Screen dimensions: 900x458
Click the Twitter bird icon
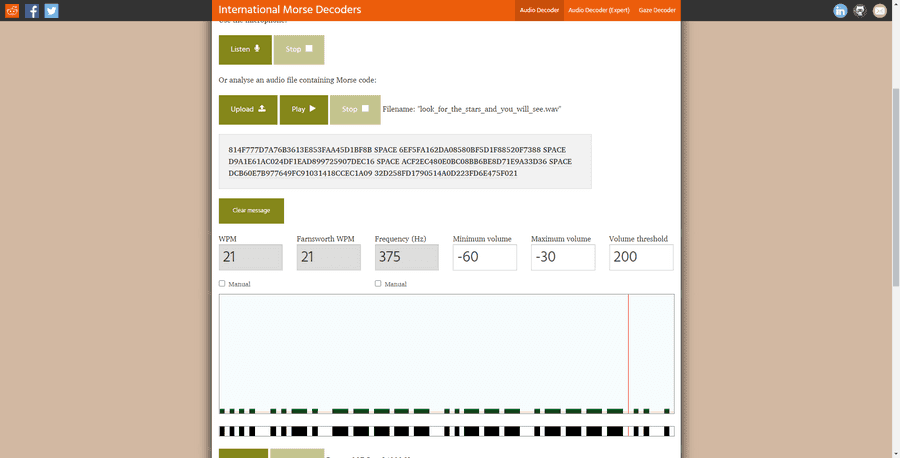click(51, 11)
